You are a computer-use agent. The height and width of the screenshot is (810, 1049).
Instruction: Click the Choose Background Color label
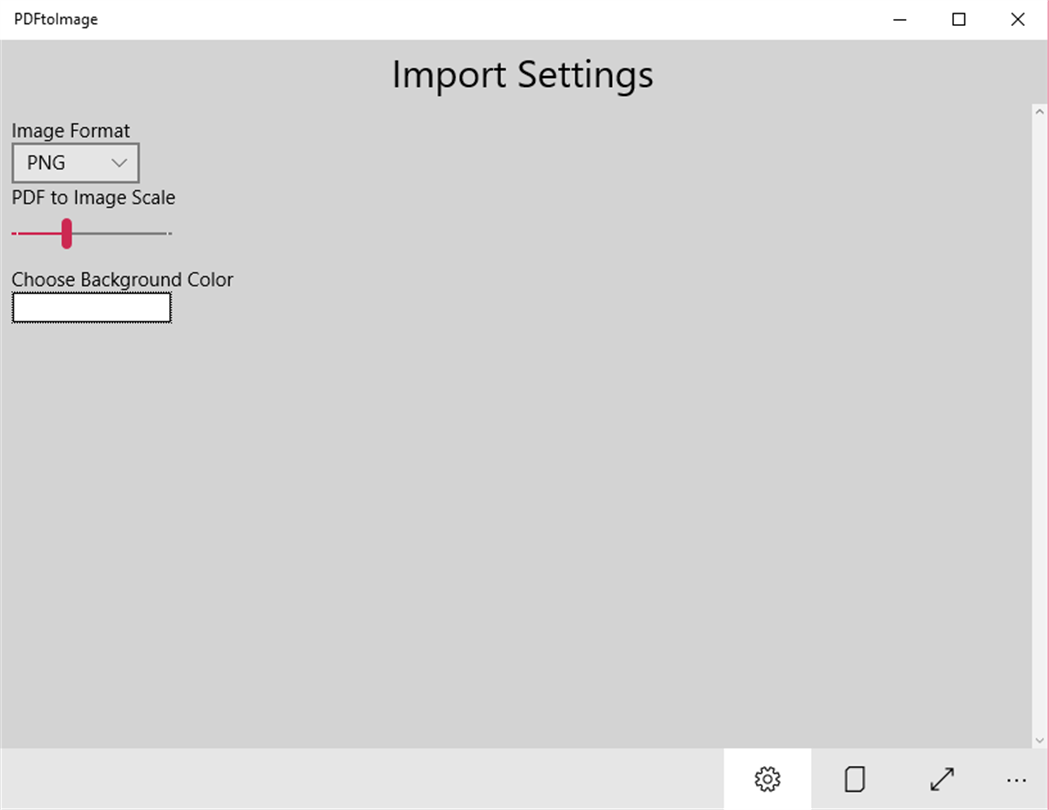coord(122,280)
